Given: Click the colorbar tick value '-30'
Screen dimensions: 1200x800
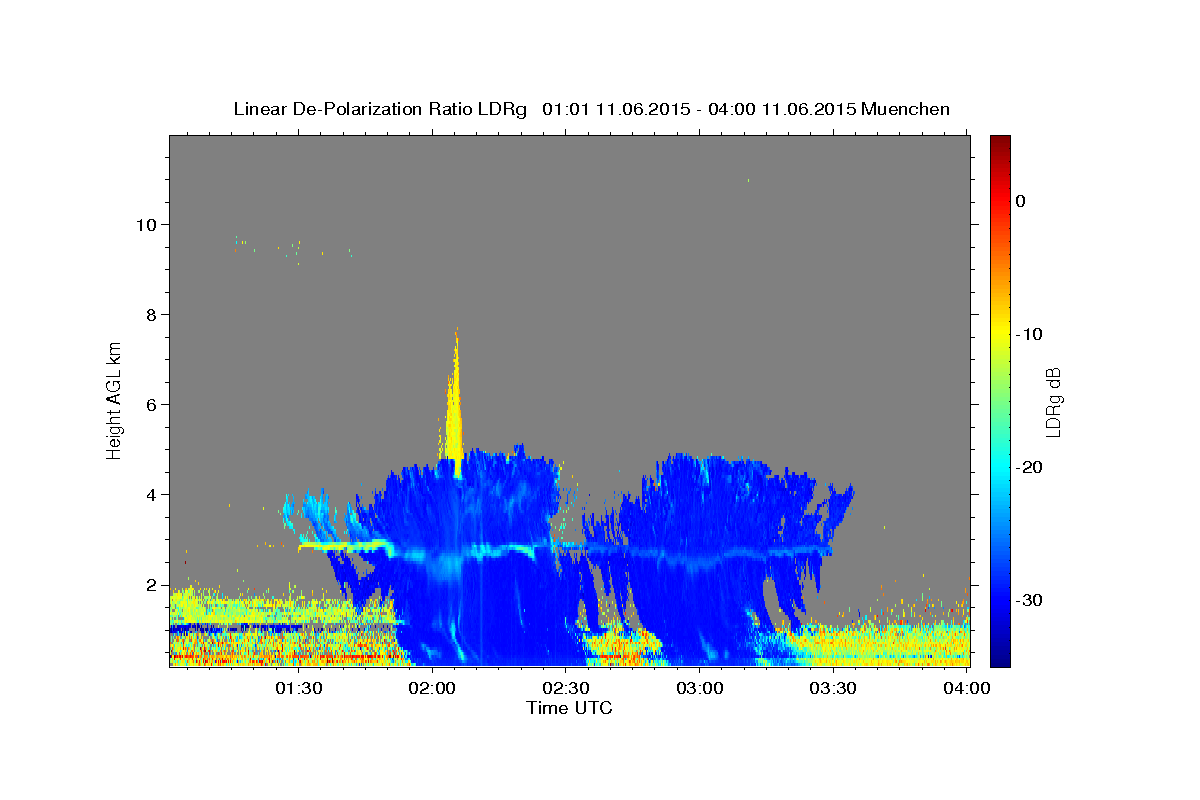Looking at the screenshot, I should pyautogui.click(x=1029, y=600).
